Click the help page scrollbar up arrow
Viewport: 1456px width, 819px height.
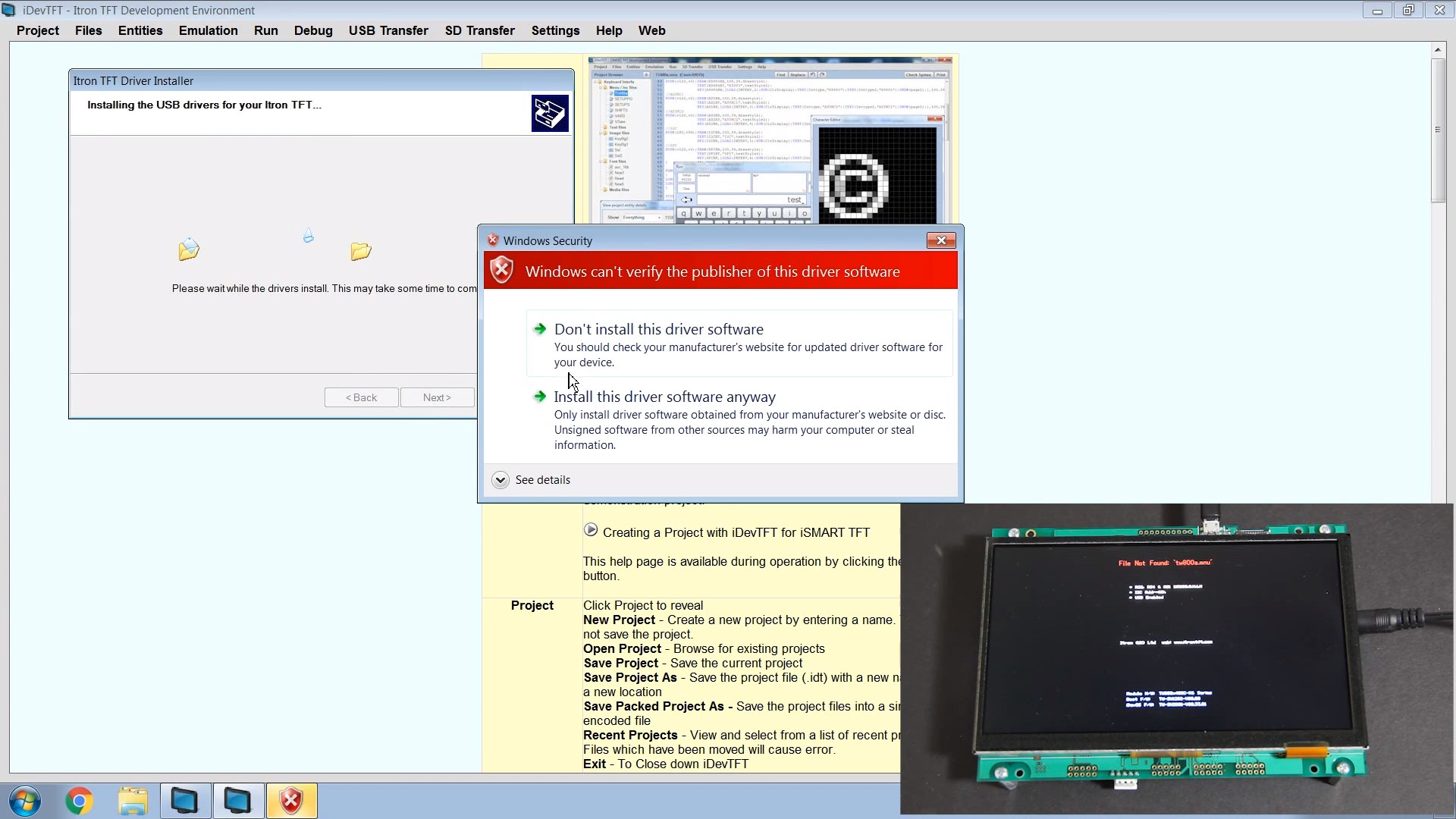1437,50
